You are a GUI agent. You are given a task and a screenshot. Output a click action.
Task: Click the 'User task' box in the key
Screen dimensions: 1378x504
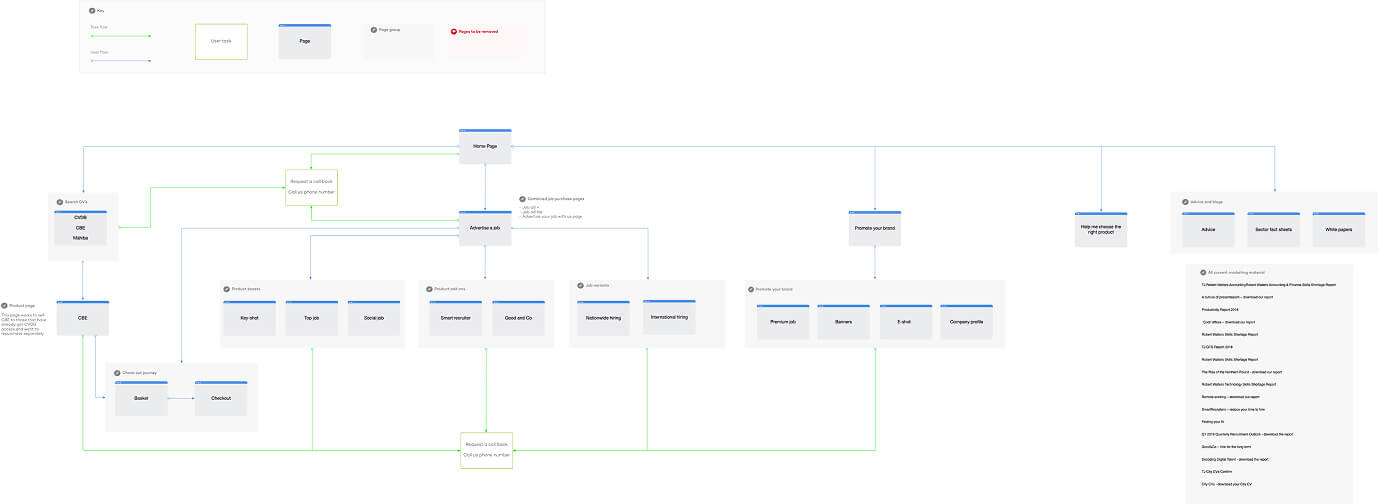(x=221, y=42)
